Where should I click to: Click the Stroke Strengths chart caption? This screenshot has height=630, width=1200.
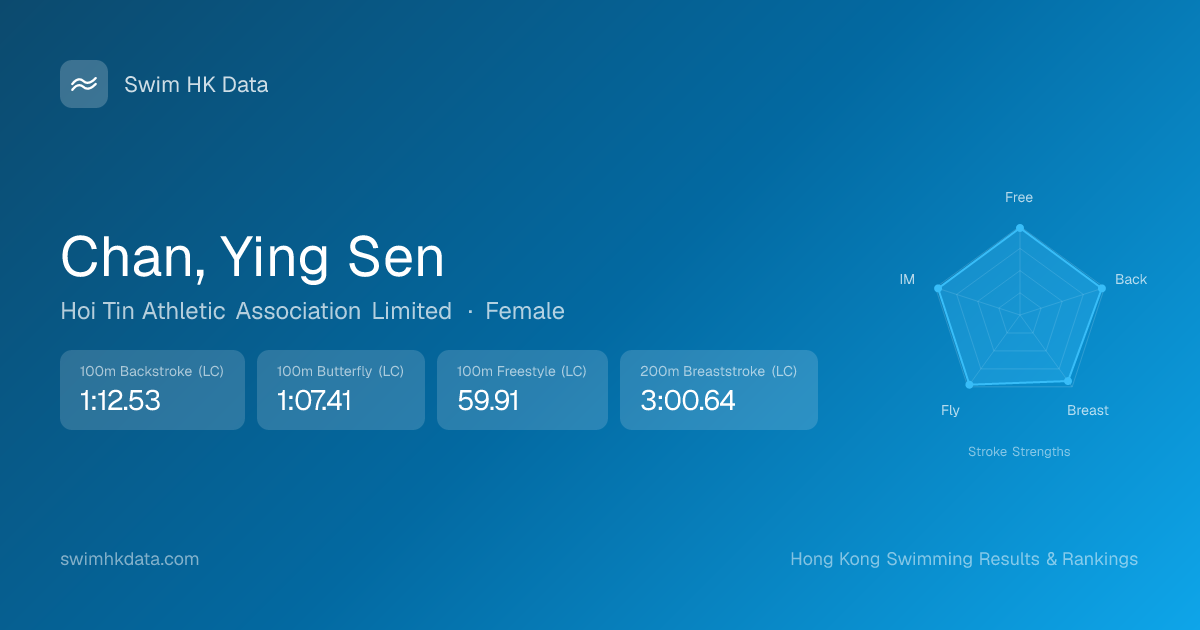point(1019,452)
